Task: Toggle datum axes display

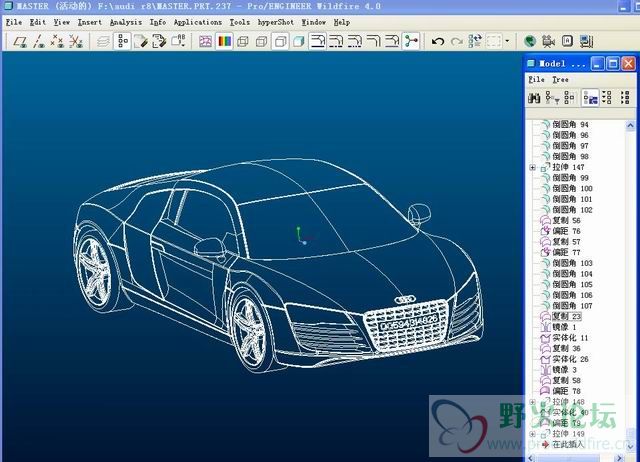Action: (39, 41)
